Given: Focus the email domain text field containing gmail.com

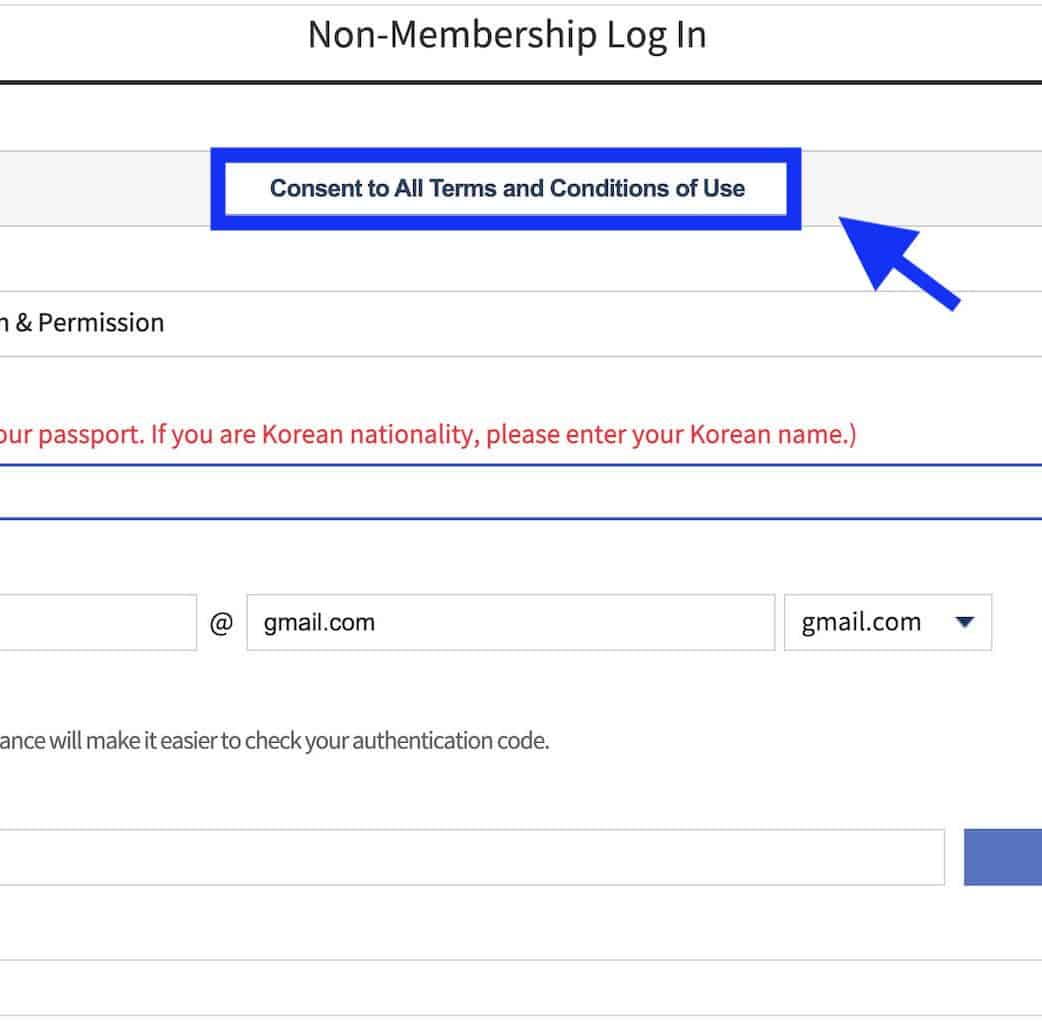Looking at the screenshot, I should tap(510, 622).
